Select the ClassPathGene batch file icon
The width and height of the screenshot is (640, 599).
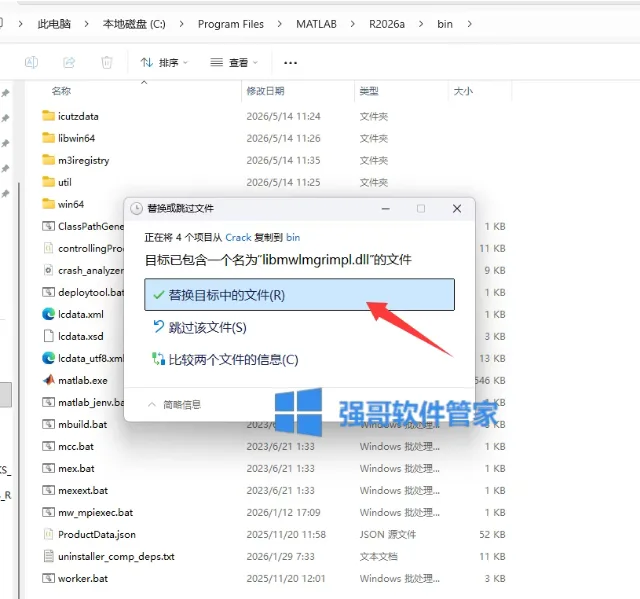click(48, 226)
